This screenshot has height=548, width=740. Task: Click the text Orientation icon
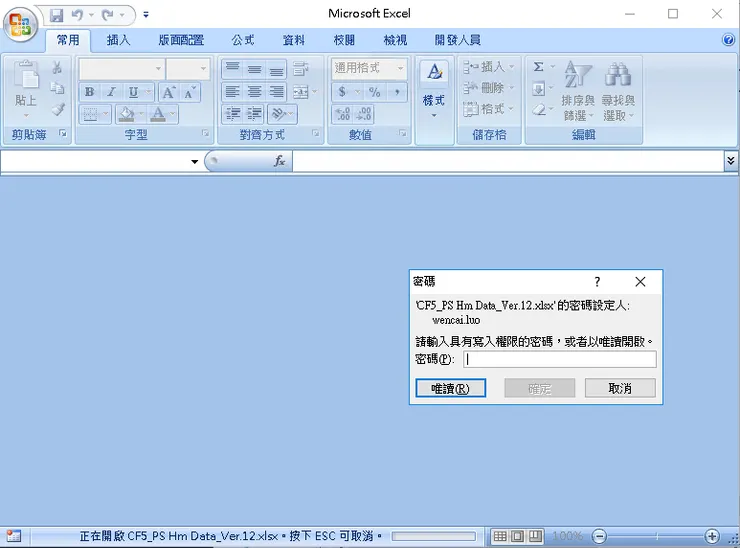279,114
